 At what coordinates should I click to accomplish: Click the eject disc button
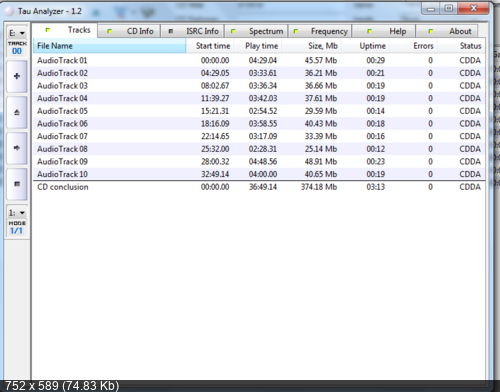pos(17,112)
